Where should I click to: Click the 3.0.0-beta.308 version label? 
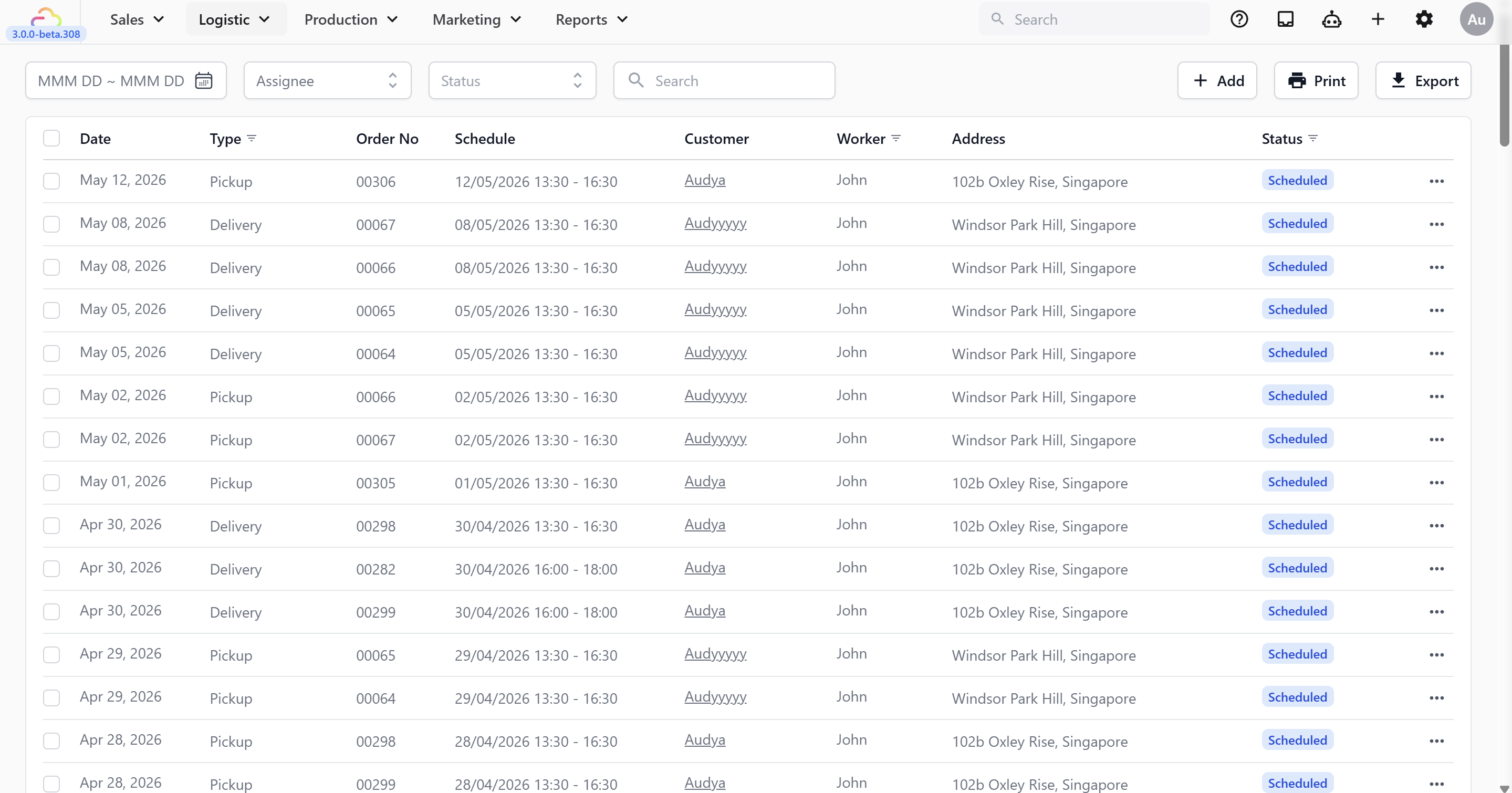click(46, 34)
